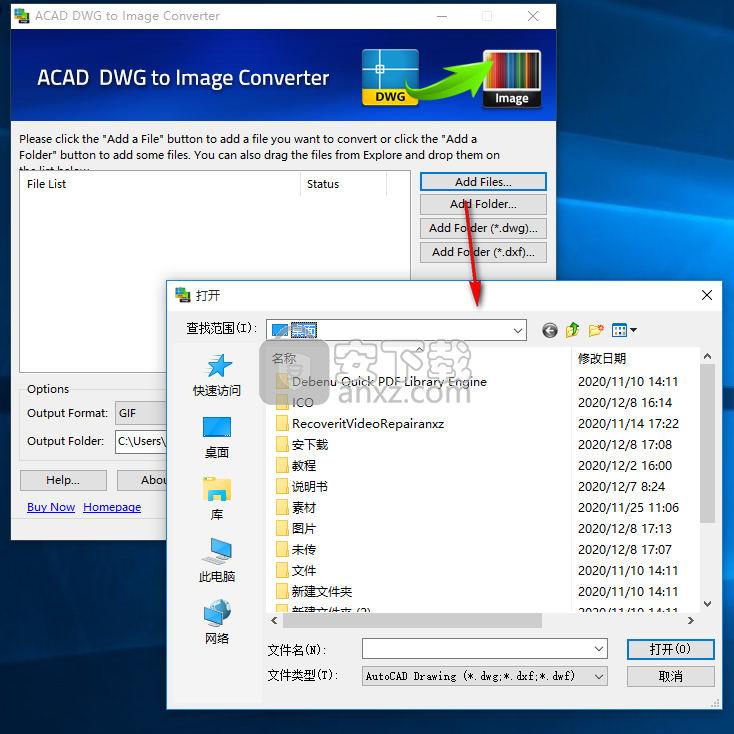Select the ICO folder row
The height and width of the screenshot is (734, 734).
click(x=302, y=402)
